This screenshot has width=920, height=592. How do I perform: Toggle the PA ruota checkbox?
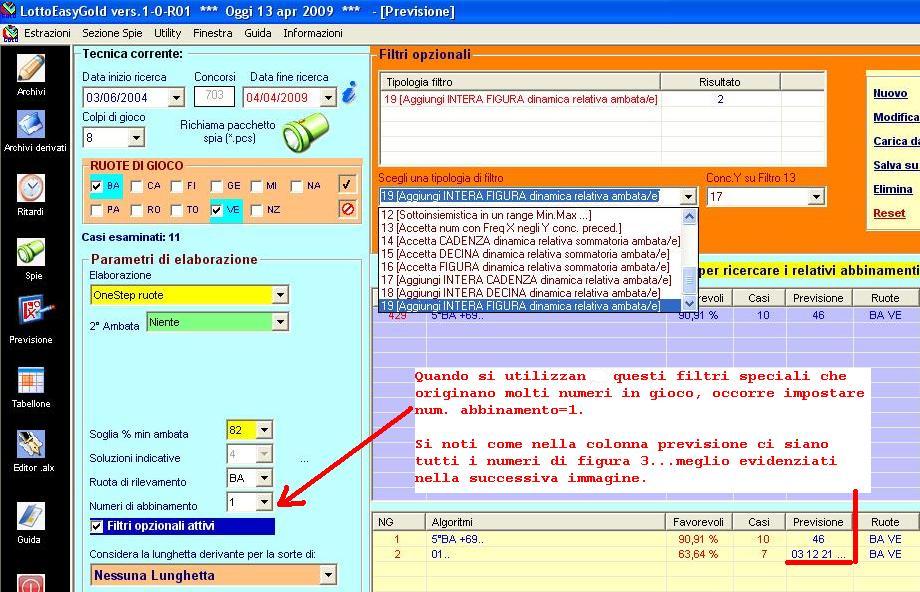[97, 210]
